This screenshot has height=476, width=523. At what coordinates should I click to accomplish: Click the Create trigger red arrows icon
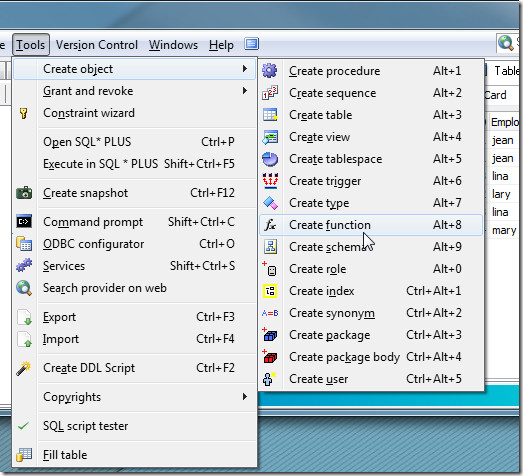pos(270,180)
